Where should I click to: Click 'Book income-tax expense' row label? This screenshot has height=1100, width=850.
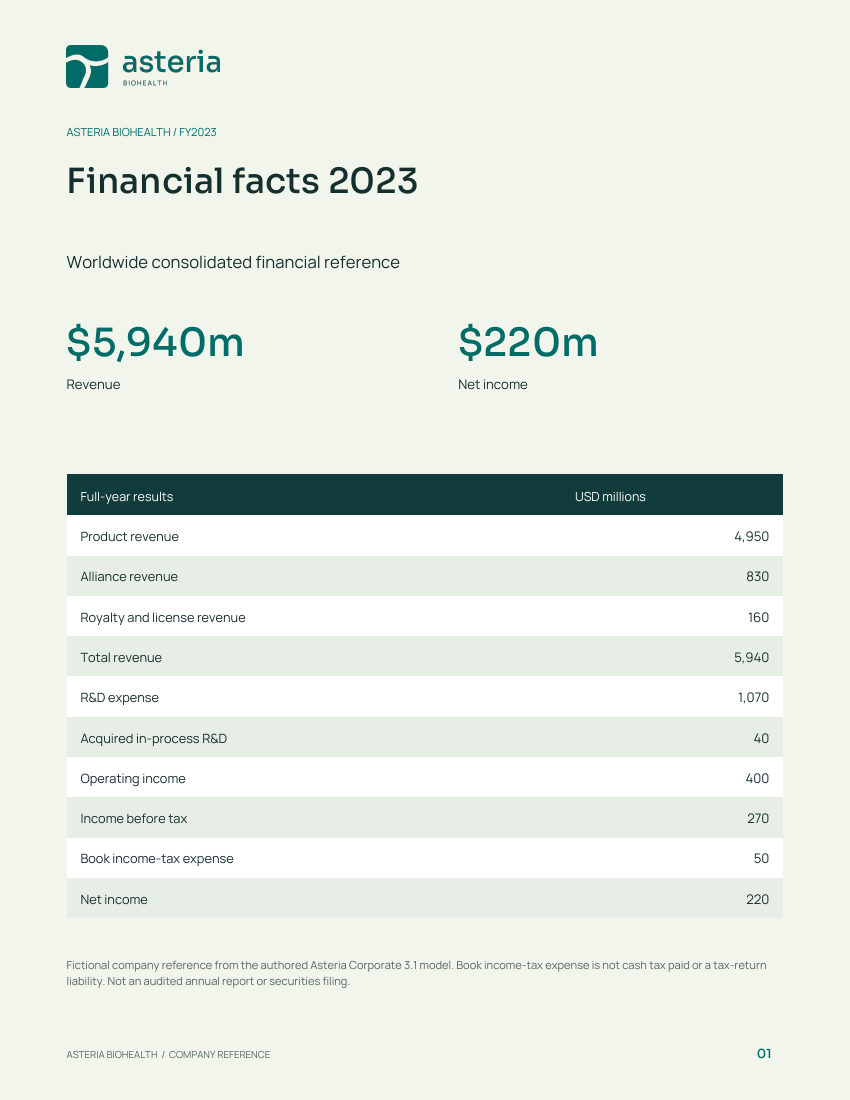tap(156, 859)
